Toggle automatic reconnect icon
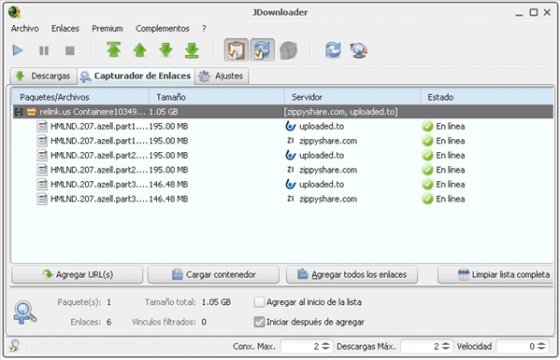 click(262, 50)
